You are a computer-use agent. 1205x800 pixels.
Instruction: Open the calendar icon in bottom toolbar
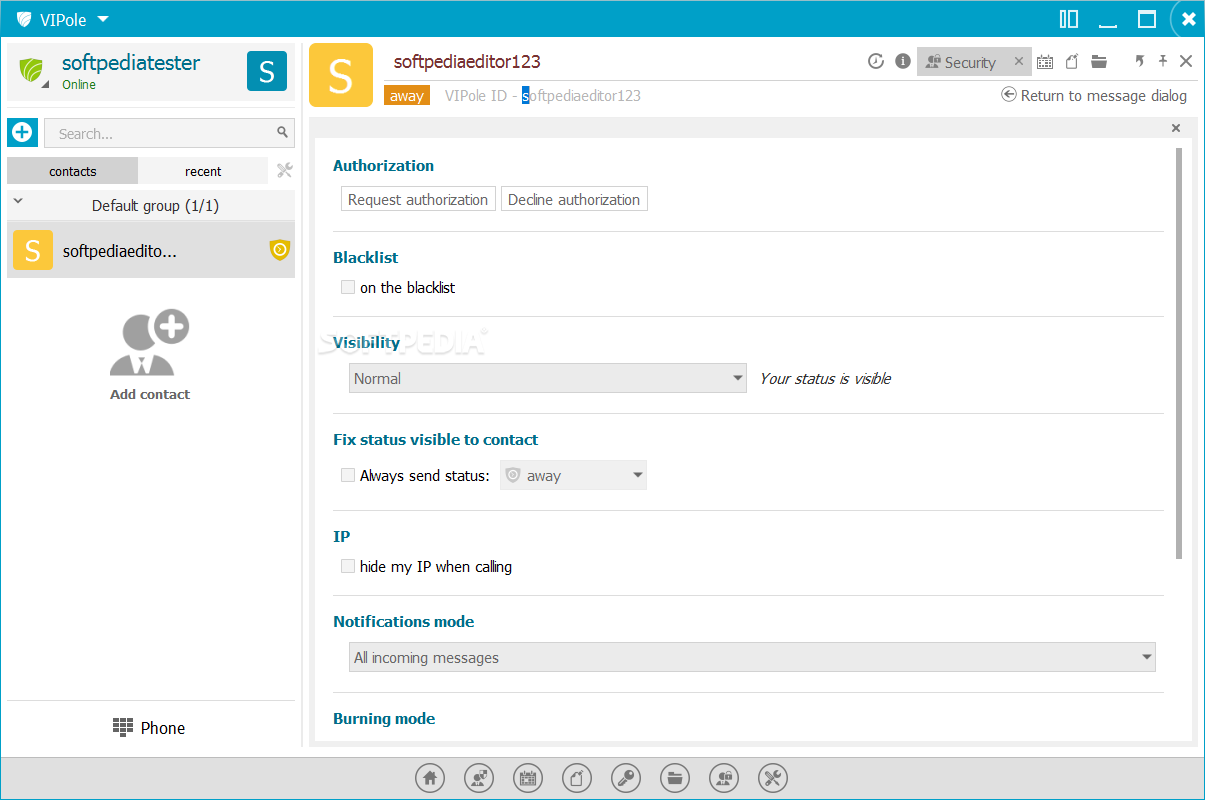528,778
